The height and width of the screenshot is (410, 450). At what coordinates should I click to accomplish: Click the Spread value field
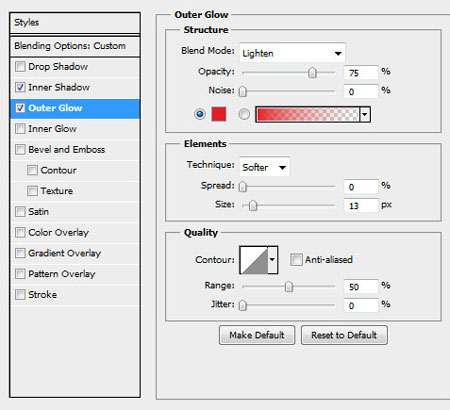pyautogui.click(x=361, y=187)
